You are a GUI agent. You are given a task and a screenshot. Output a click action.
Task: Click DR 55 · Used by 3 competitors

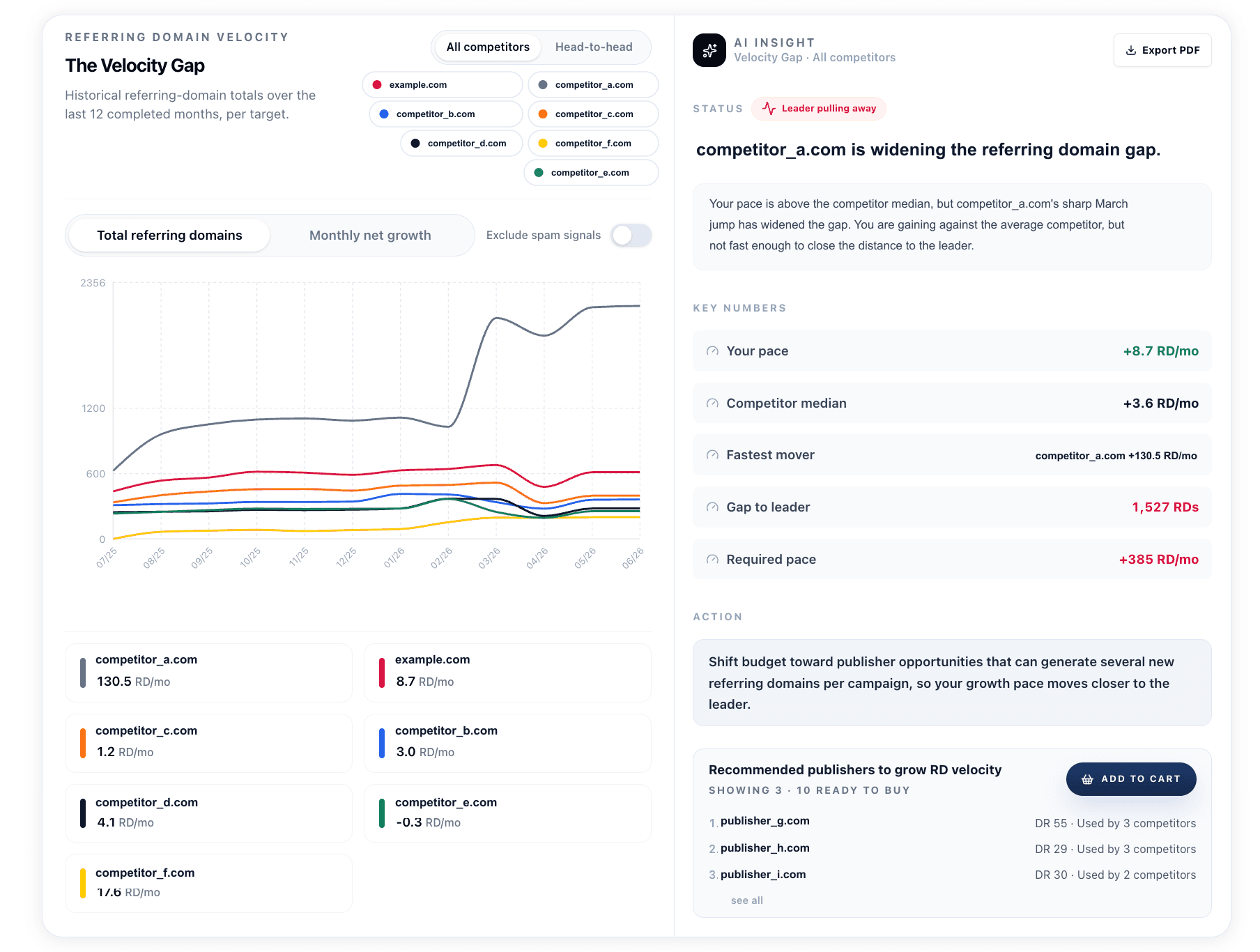[1115, 823]
